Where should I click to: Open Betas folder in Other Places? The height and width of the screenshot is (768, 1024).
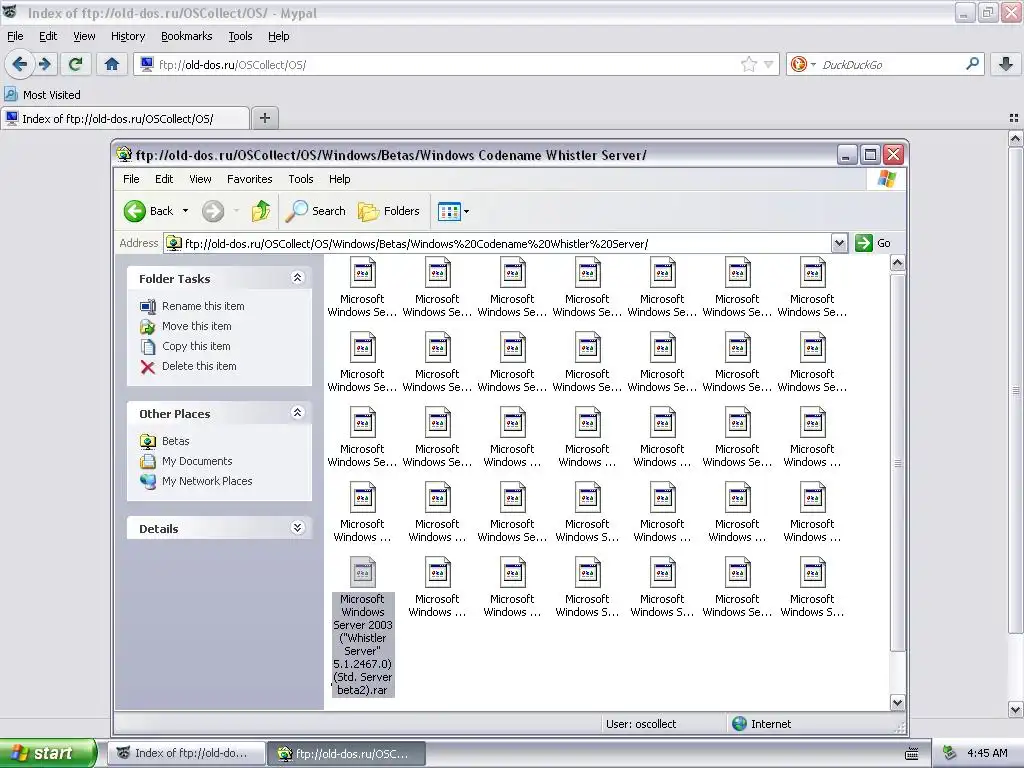click(176, 441)
